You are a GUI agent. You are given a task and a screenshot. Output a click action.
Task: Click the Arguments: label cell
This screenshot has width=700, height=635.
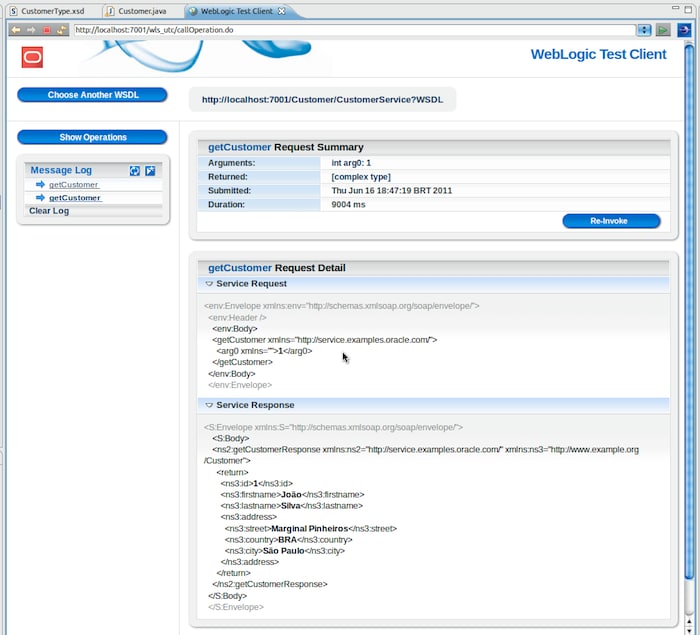pyautogui.click(x=258, y=163)
